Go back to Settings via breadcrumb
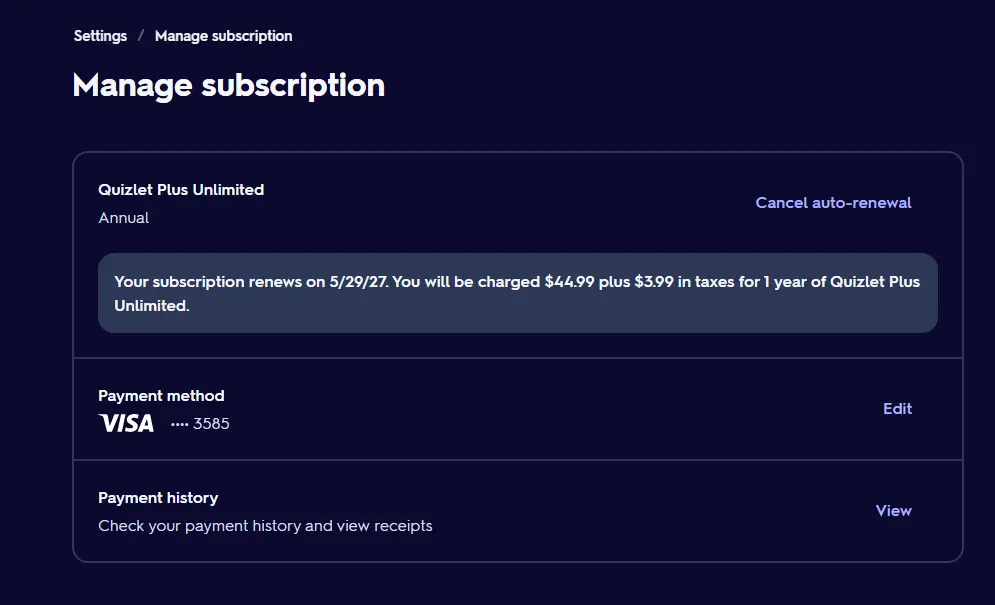 (100, 36)
